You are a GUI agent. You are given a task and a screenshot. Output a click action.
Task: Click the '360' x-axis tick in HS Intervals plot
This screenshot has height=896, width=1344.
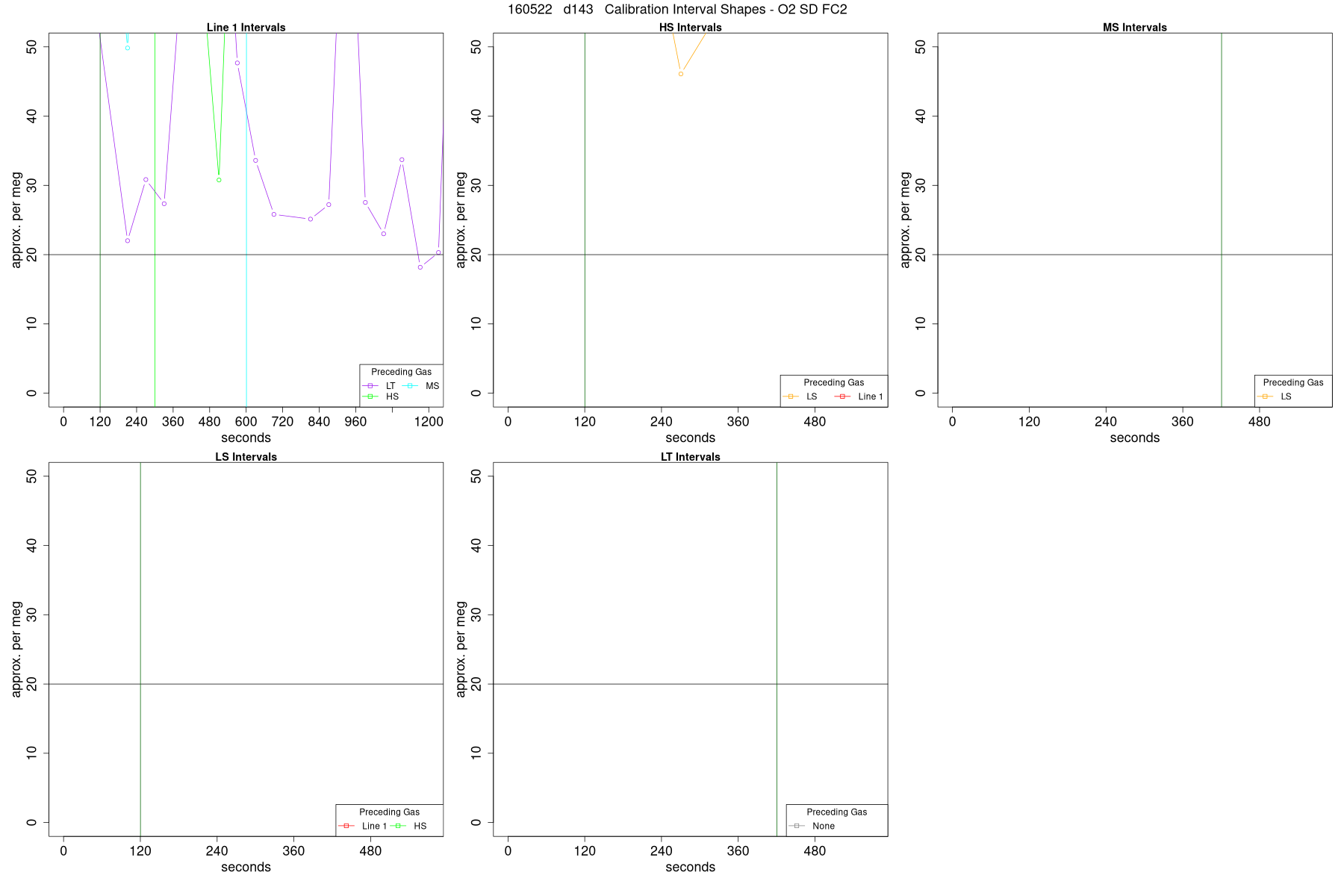(738, 422)
